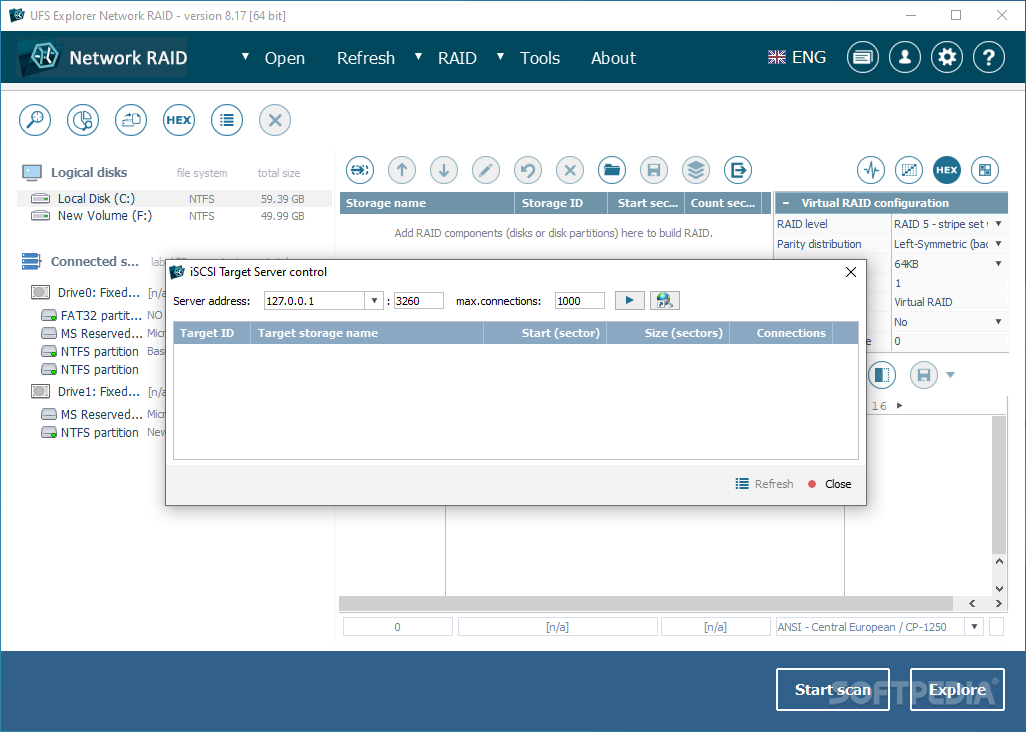Click the close storage X icon in left toolbar
Viewport: 1026px width, 732px height.
(275, 120)
